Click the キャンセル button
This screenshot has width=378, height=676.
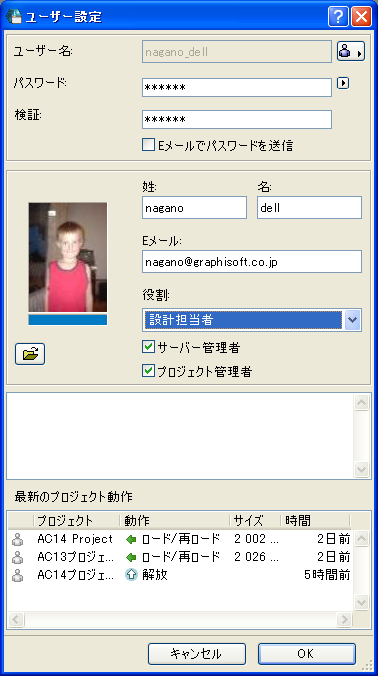tap(197, 654)
